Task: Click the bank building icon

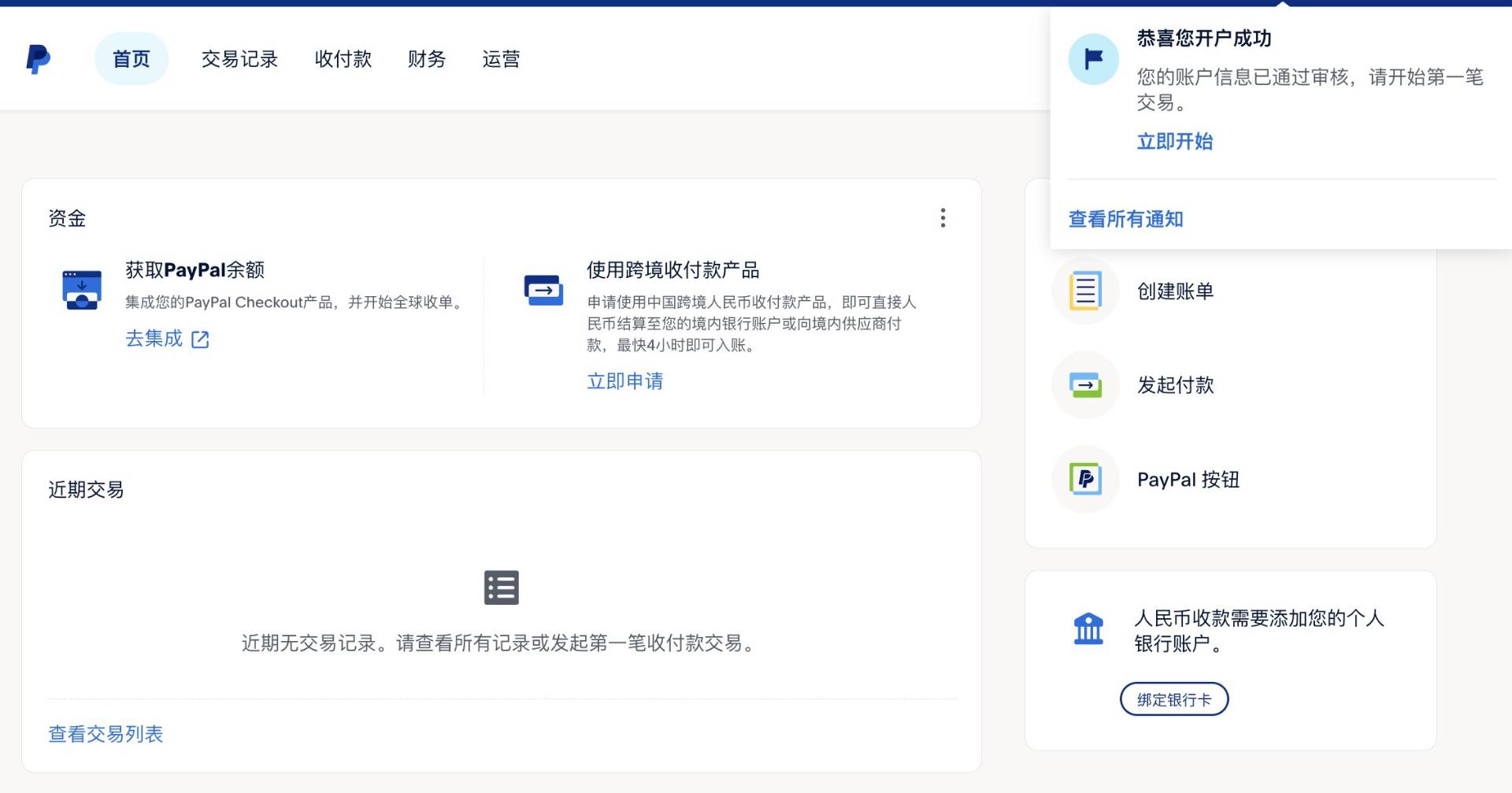Action: (1088, 628)
